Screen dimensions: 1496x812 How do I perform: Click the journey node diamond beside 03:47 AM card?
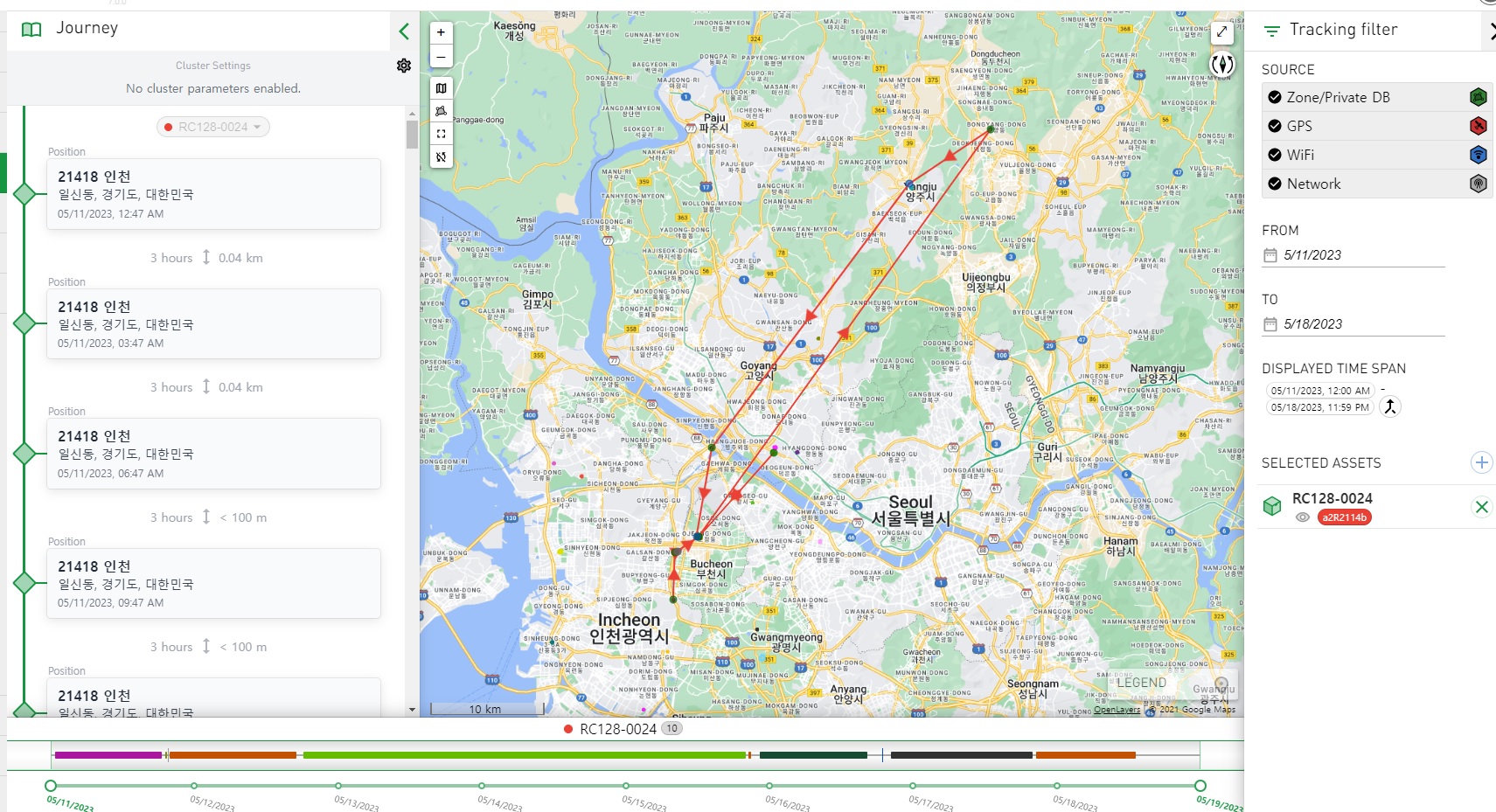24,323
